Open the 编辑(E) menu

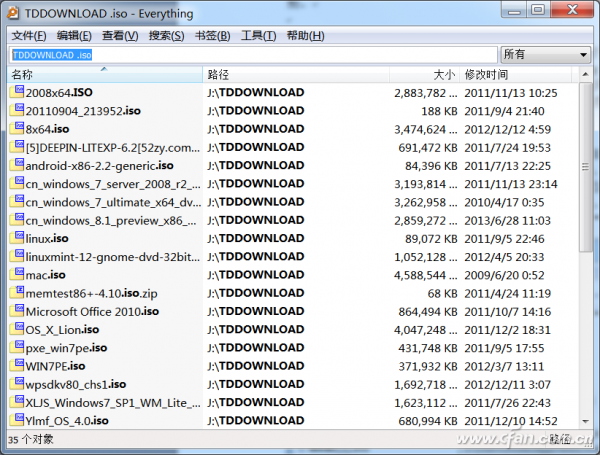tap(74, 36)
